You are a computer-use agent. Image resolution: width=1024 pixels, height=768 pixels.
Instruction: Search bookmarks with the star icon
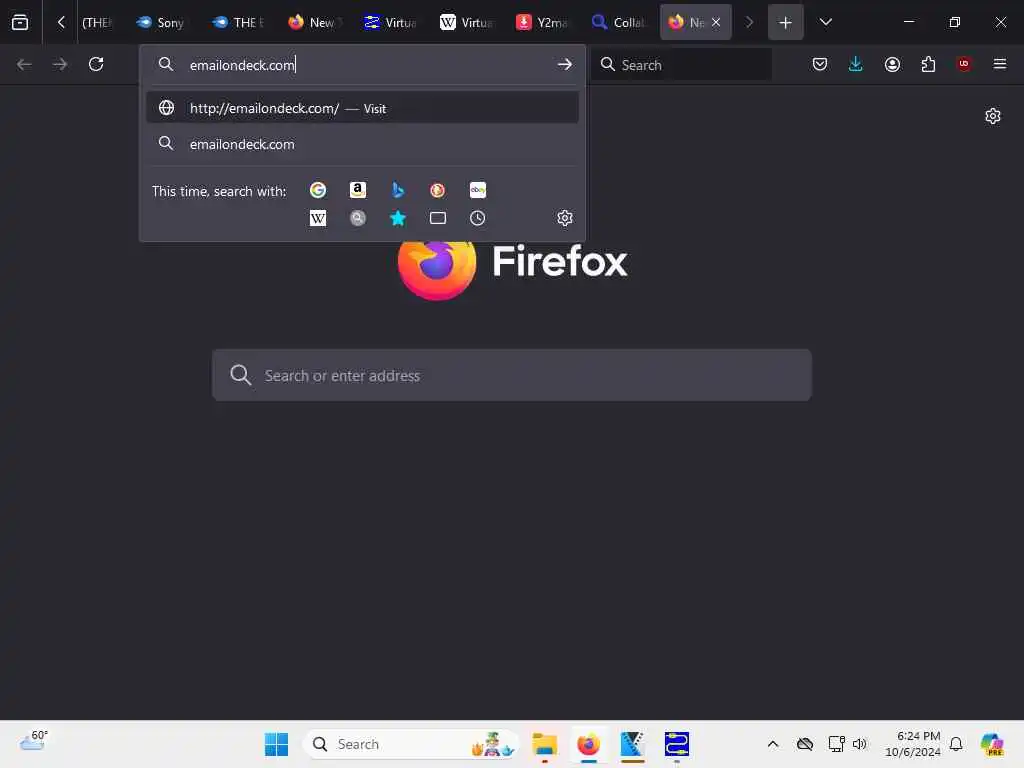398,218
